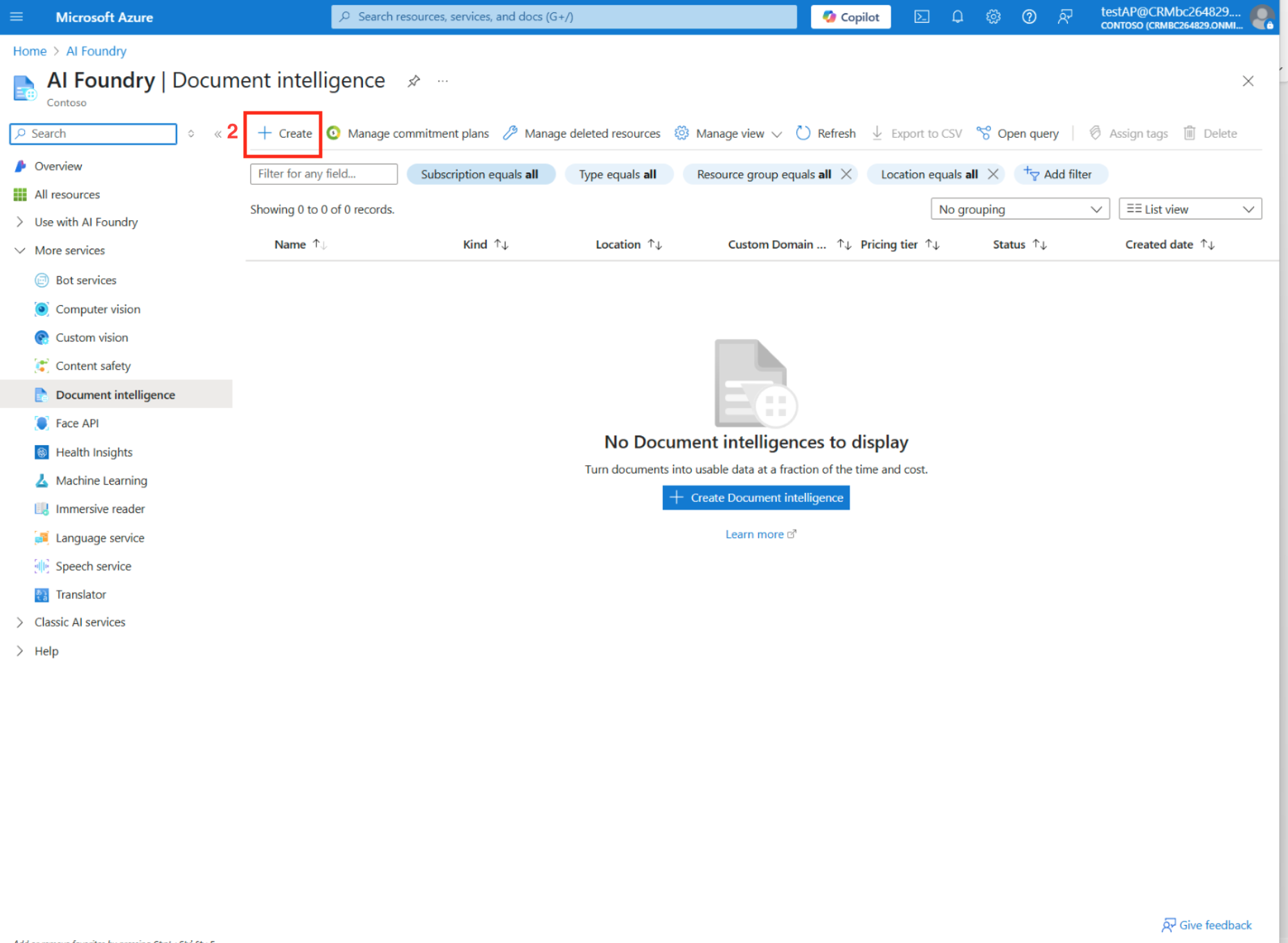Sort by Pricing tier column
This screenshot has height=943, width=1288.
(900, 244)
